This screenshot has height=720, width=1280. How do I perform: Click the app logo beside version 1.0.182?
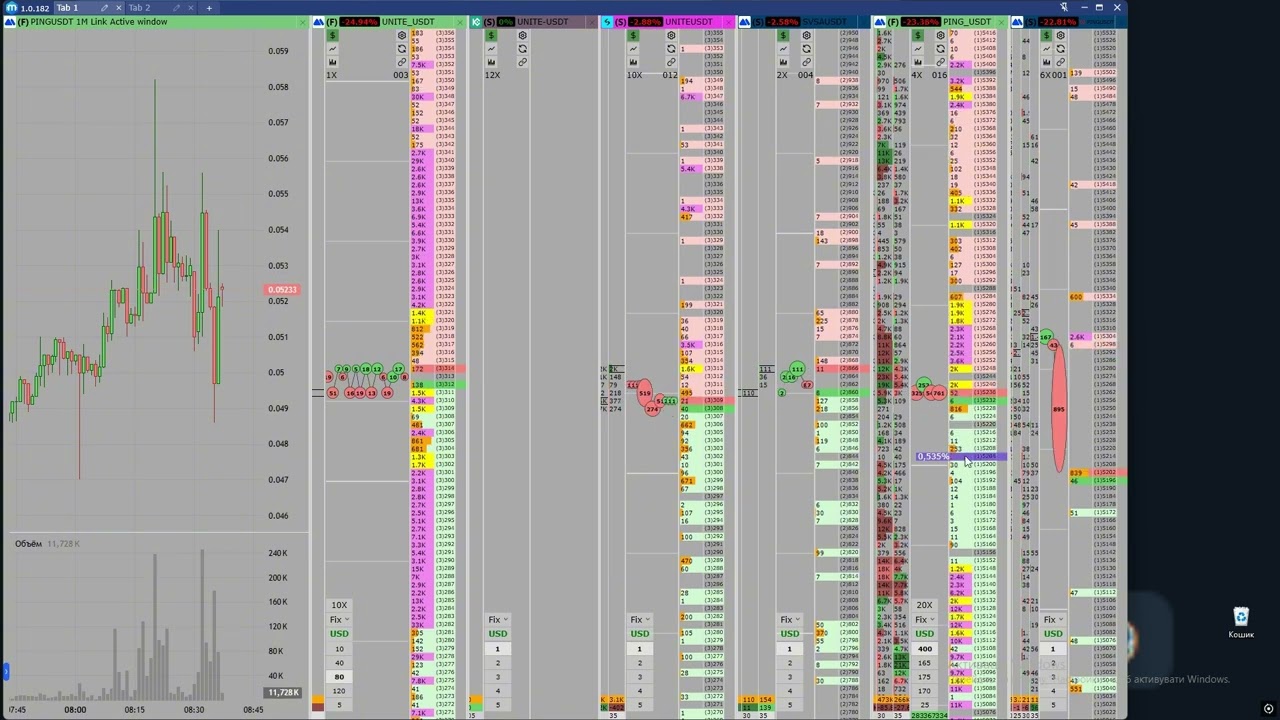(x=10, y=8)
